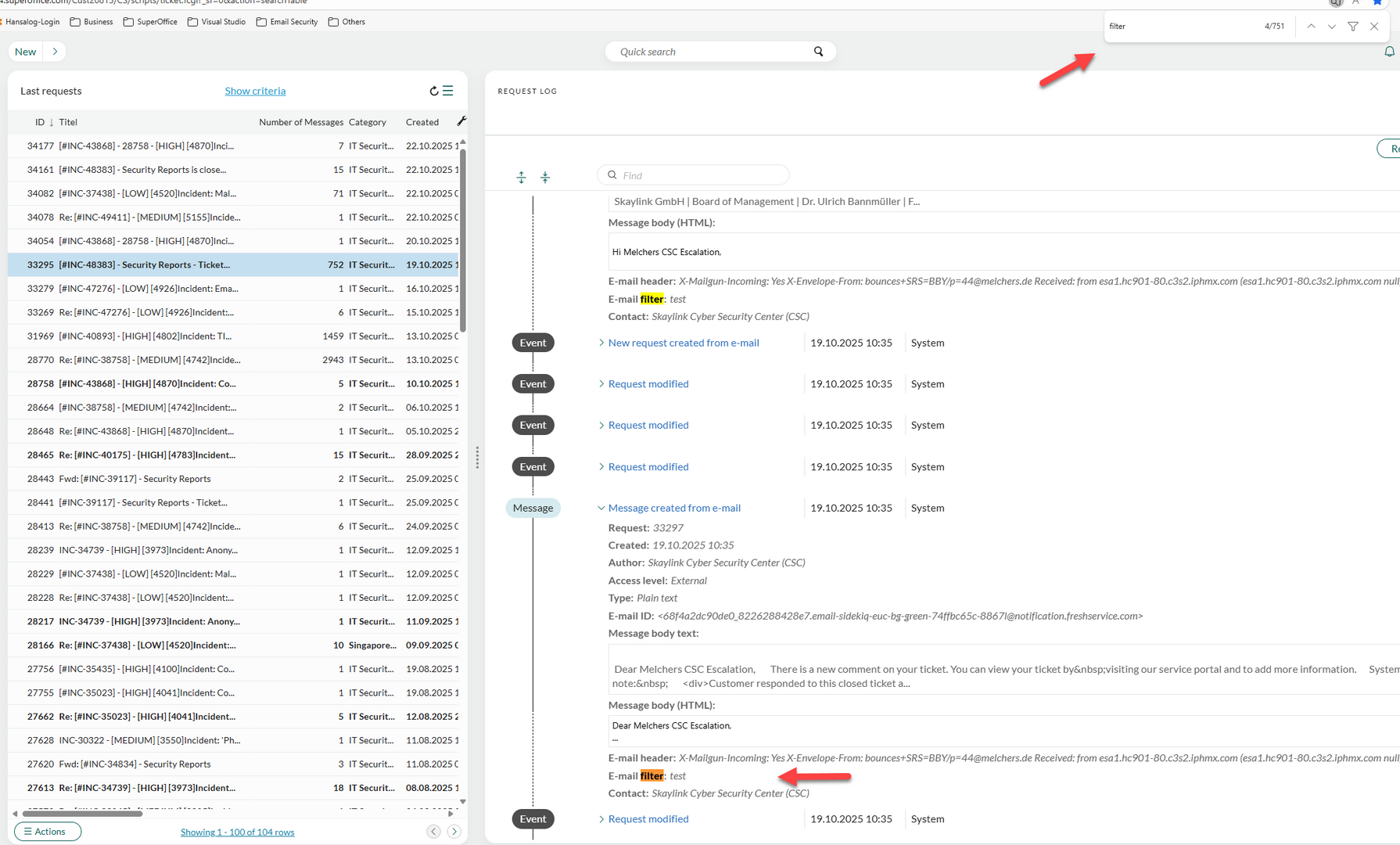The width and height of the screenshot is (1400, 845).
Task: Click the wrench column settings icon
Action: click(461, 121)
